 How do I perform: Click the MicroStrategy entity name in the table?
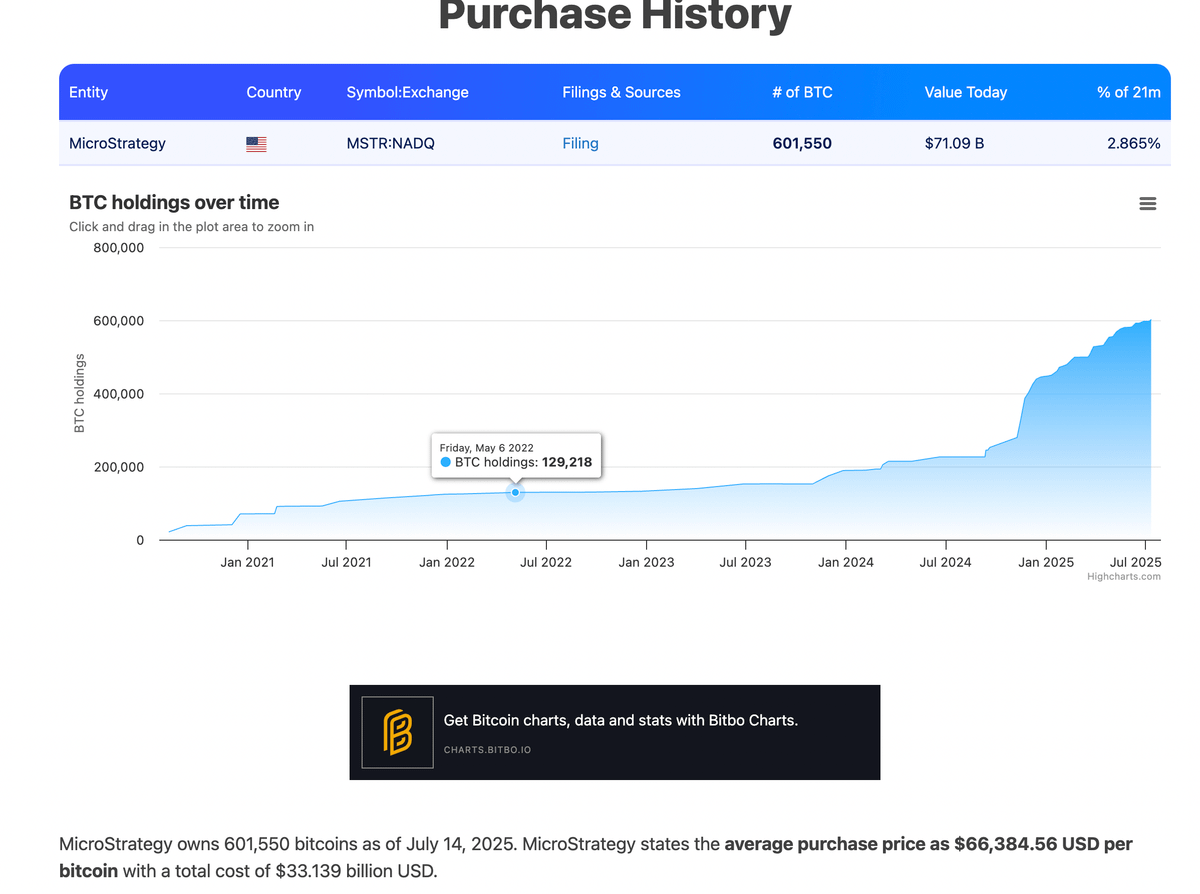pos(117,143)
